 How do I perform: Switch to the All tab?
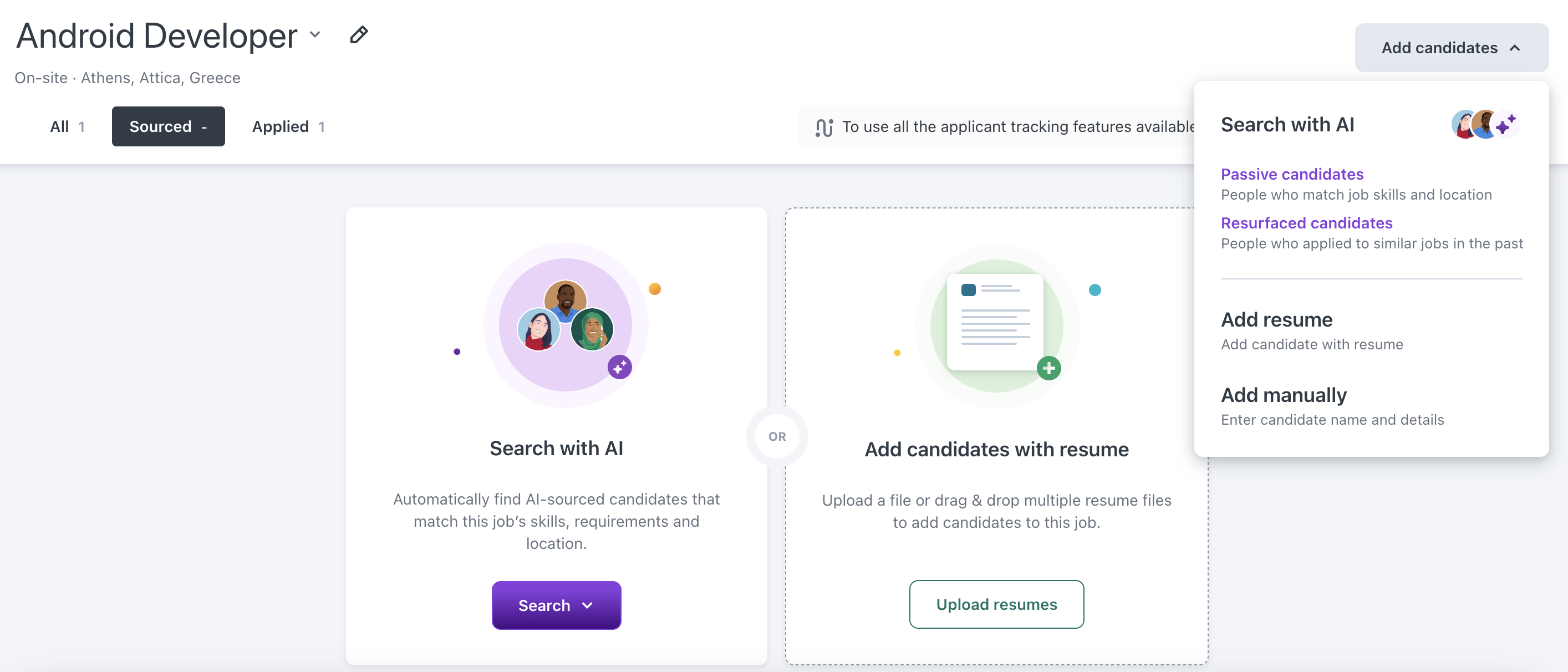click(67, 126)
